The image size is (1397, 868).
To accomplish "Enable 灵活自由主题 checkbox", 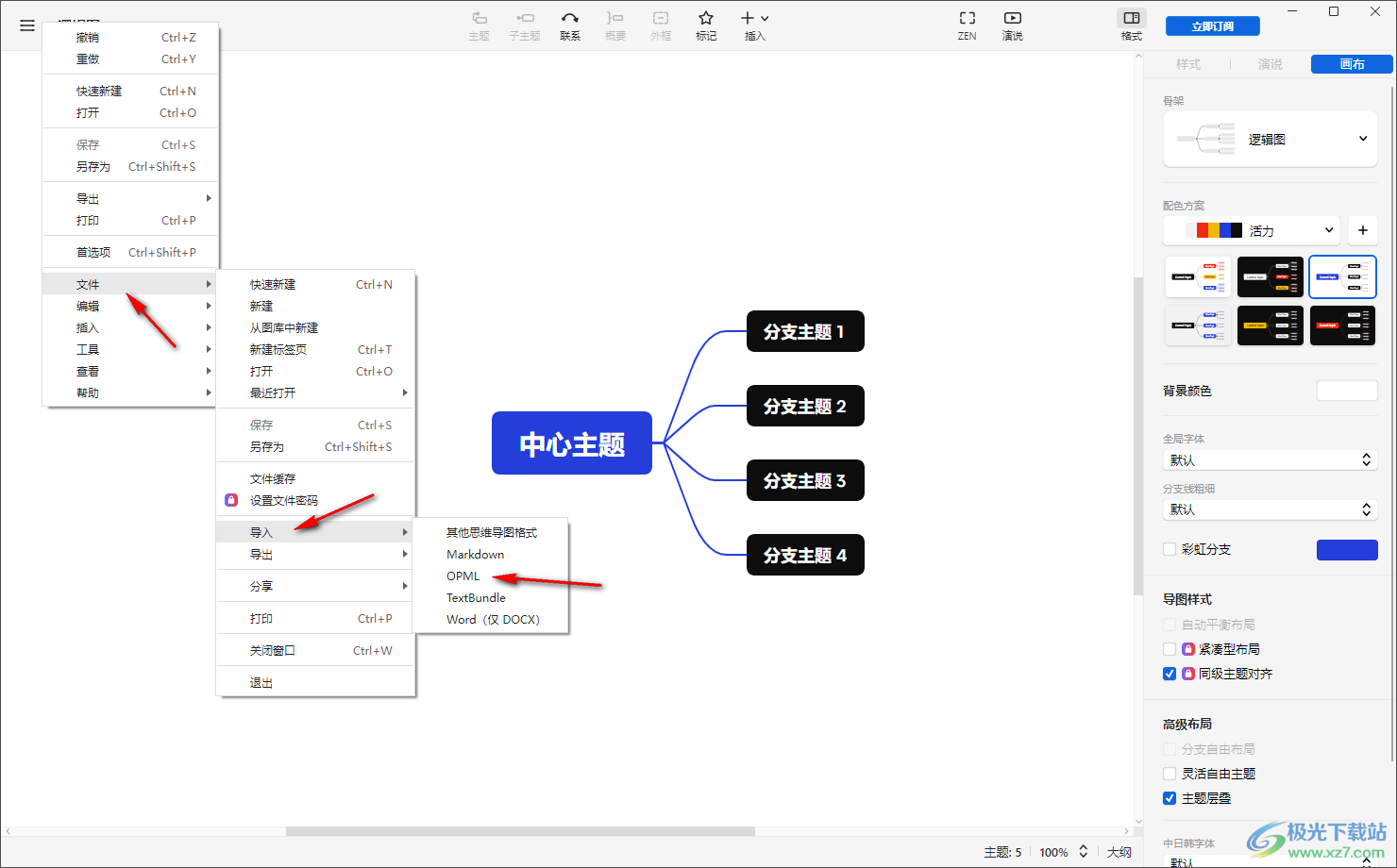I will click(x=1170, y=774).
